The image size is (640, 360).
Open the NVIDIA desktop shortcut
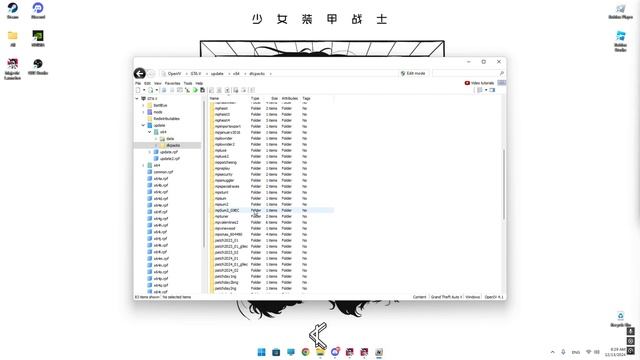pos(38,39)
